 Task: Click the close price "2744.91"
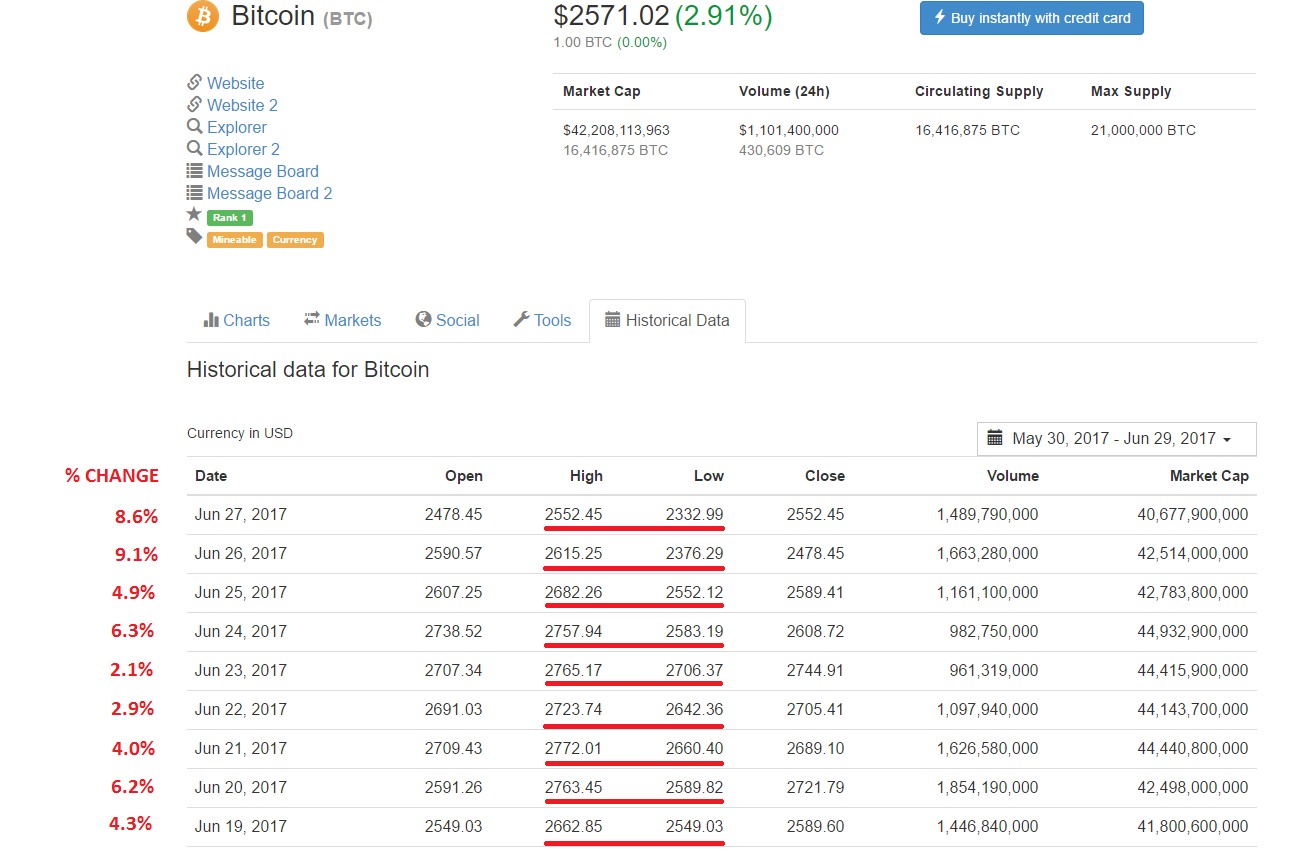tap(815, 670)
